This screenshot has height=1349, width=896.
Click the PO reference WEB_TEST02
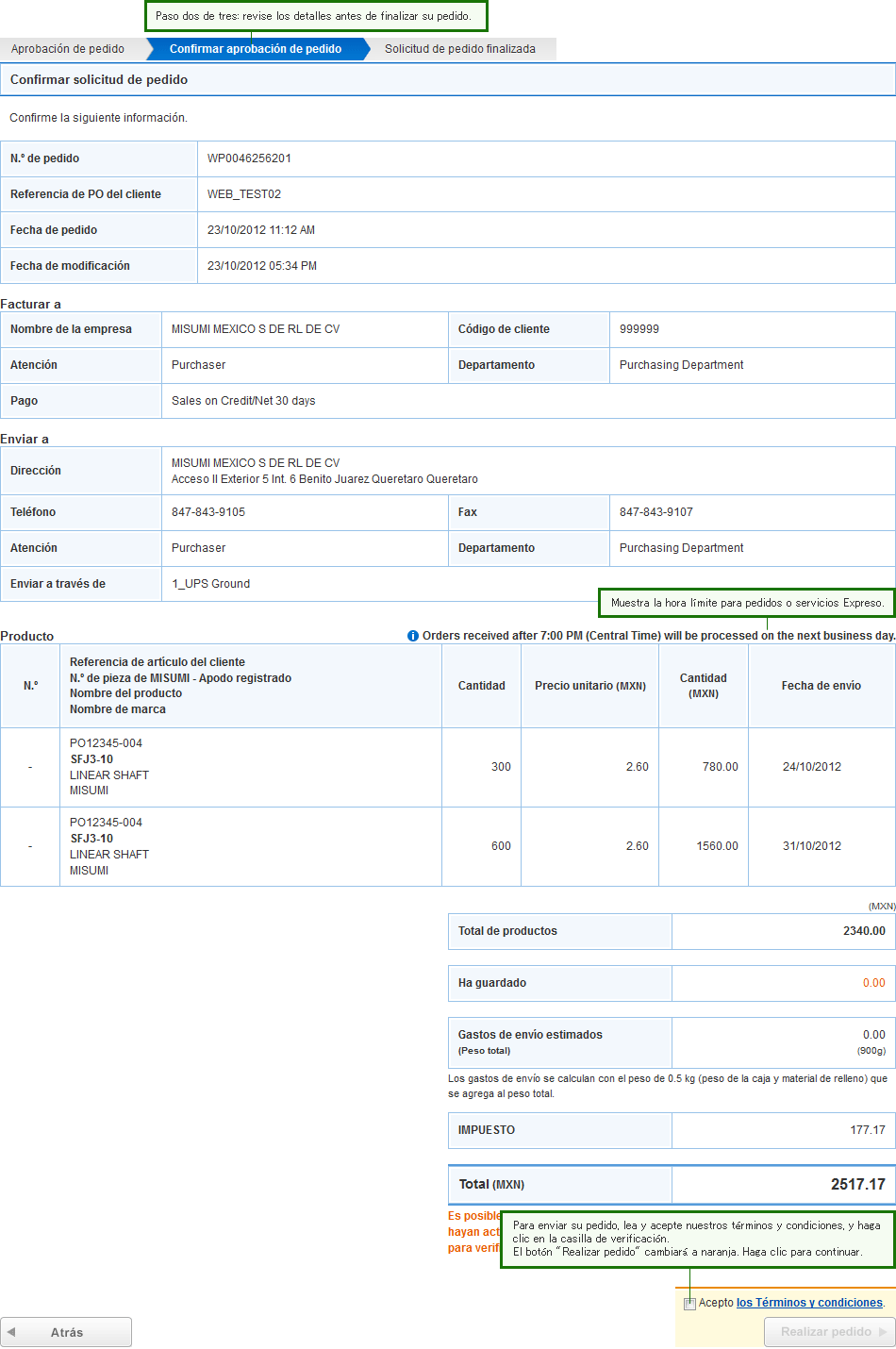244,194
